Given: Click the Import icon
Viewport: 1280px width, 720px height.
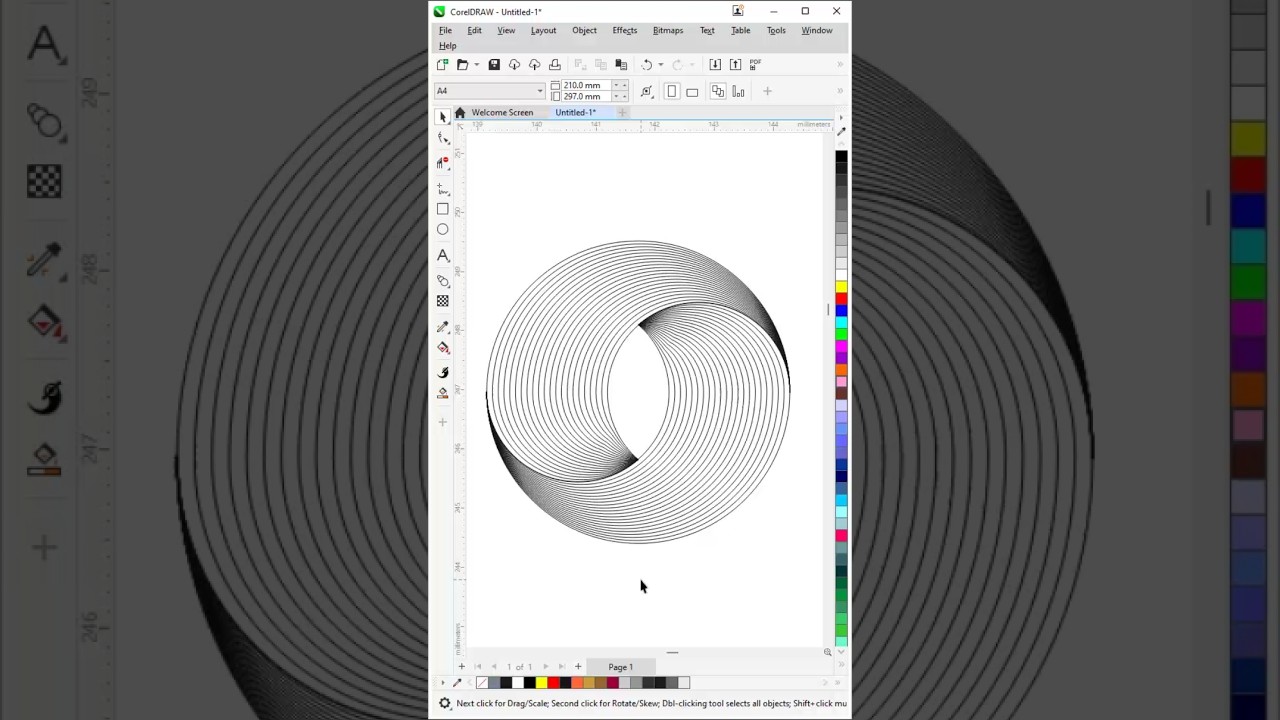Looking at the screenshot, I should (x=715, y=65).
